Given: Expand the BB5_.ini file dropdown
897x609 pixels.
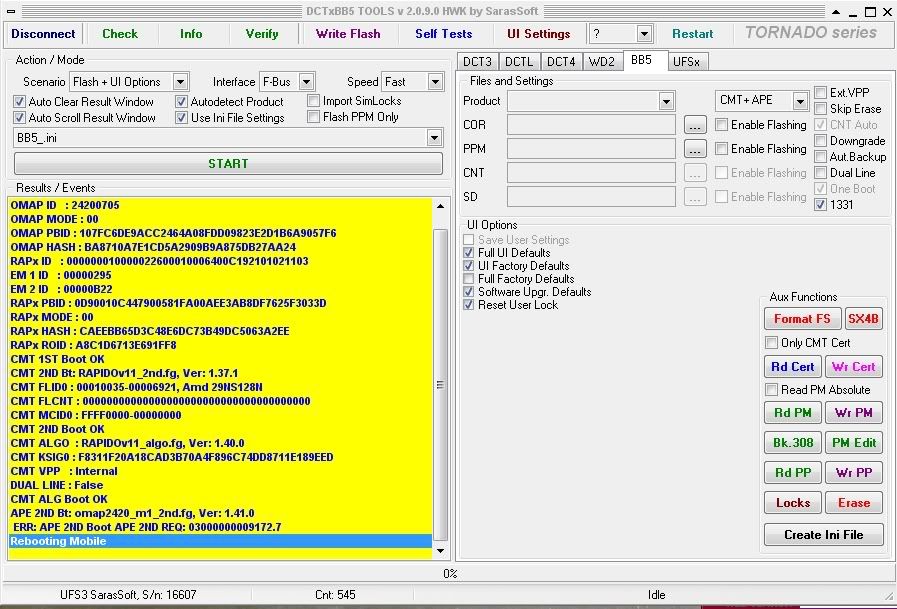Looking at the screenshot, I should coord(435,138).
